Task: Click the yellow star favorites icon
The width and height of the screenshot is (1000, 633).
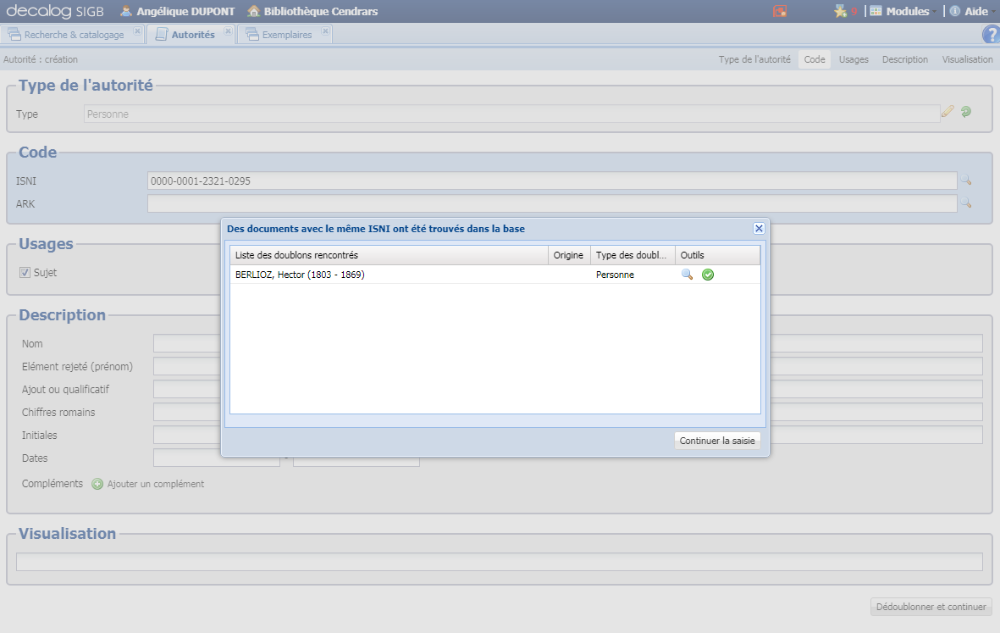Action: click(837, 11)
